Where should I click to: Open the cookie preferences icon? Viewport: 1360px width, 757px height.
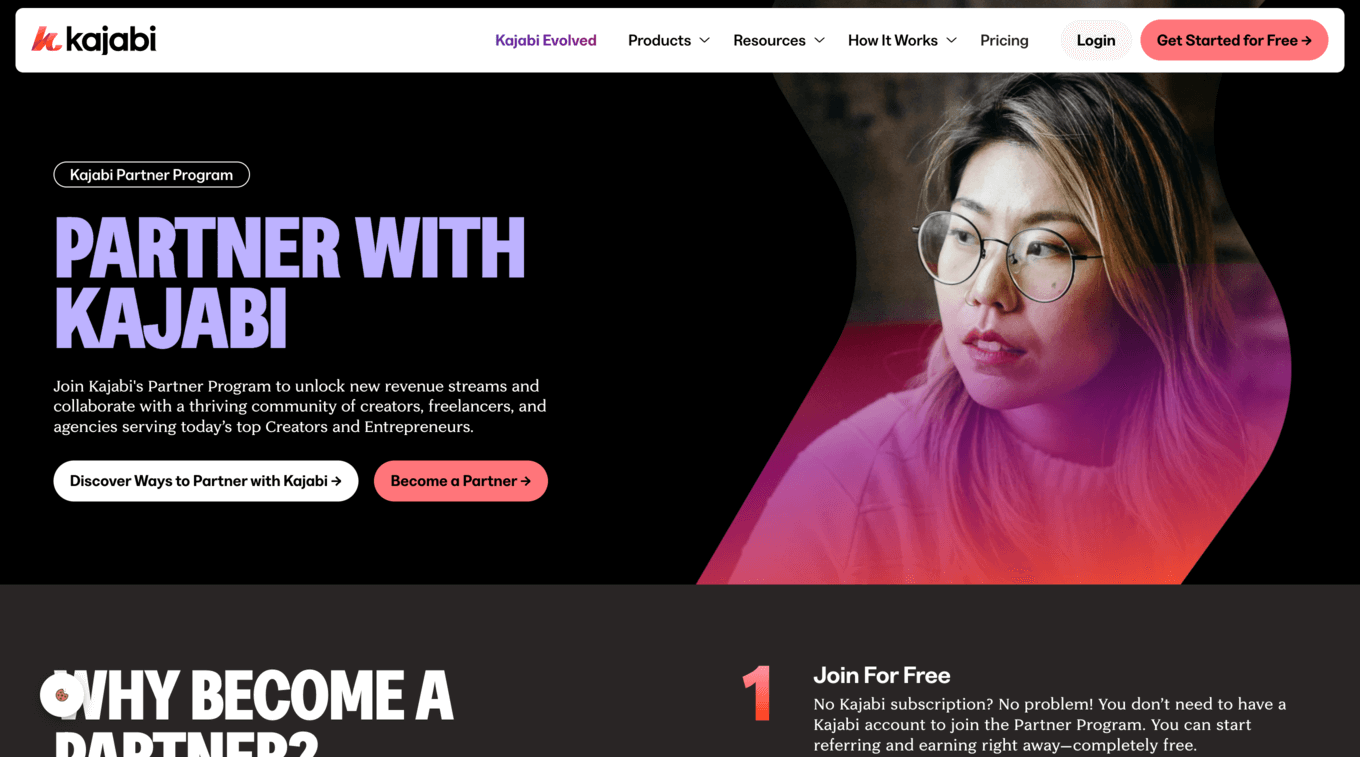[62, 695]
